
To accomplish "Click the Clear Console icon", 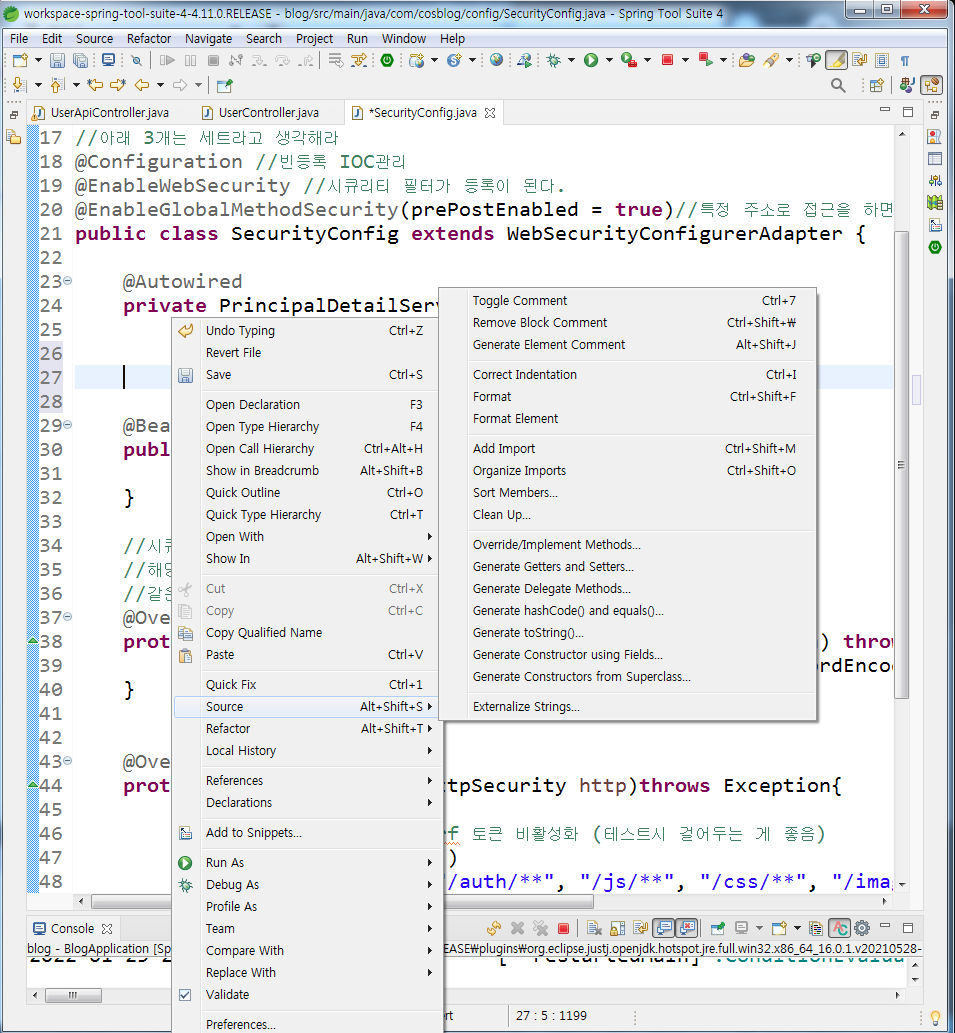I will tap(594, 928).
